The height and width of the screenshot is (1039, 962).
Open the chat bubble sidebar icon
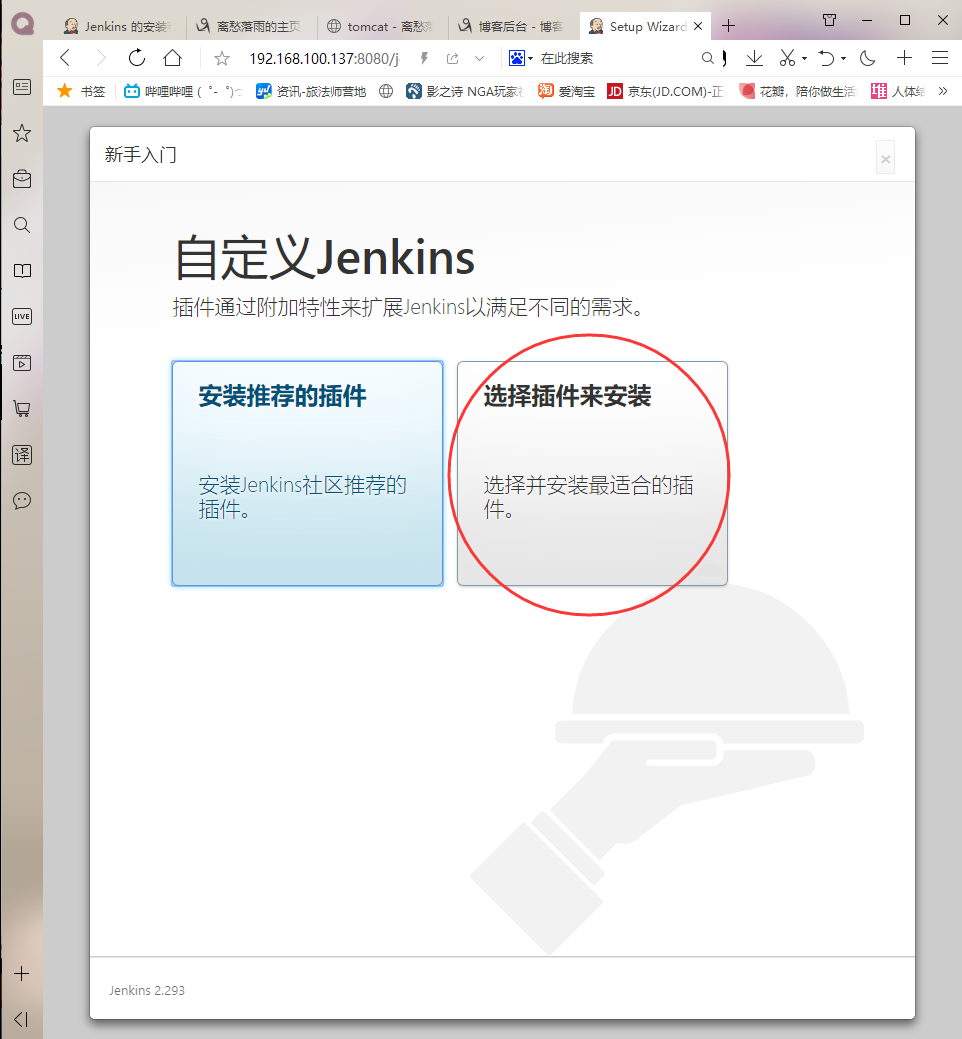pyautogui.click(x=22, y=501)
